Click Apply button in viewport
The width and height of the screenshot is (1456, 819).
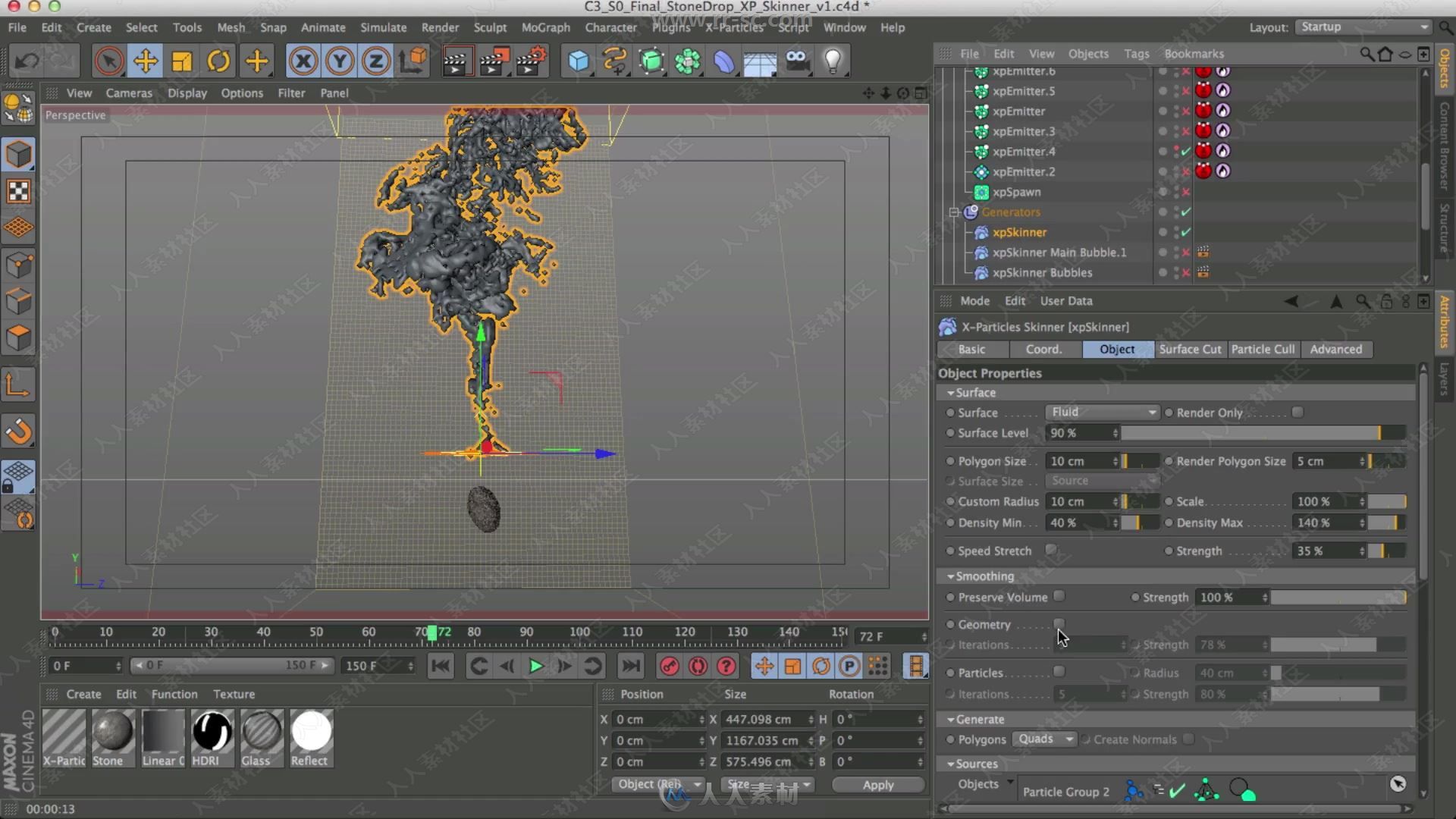[x=879, y=785]
